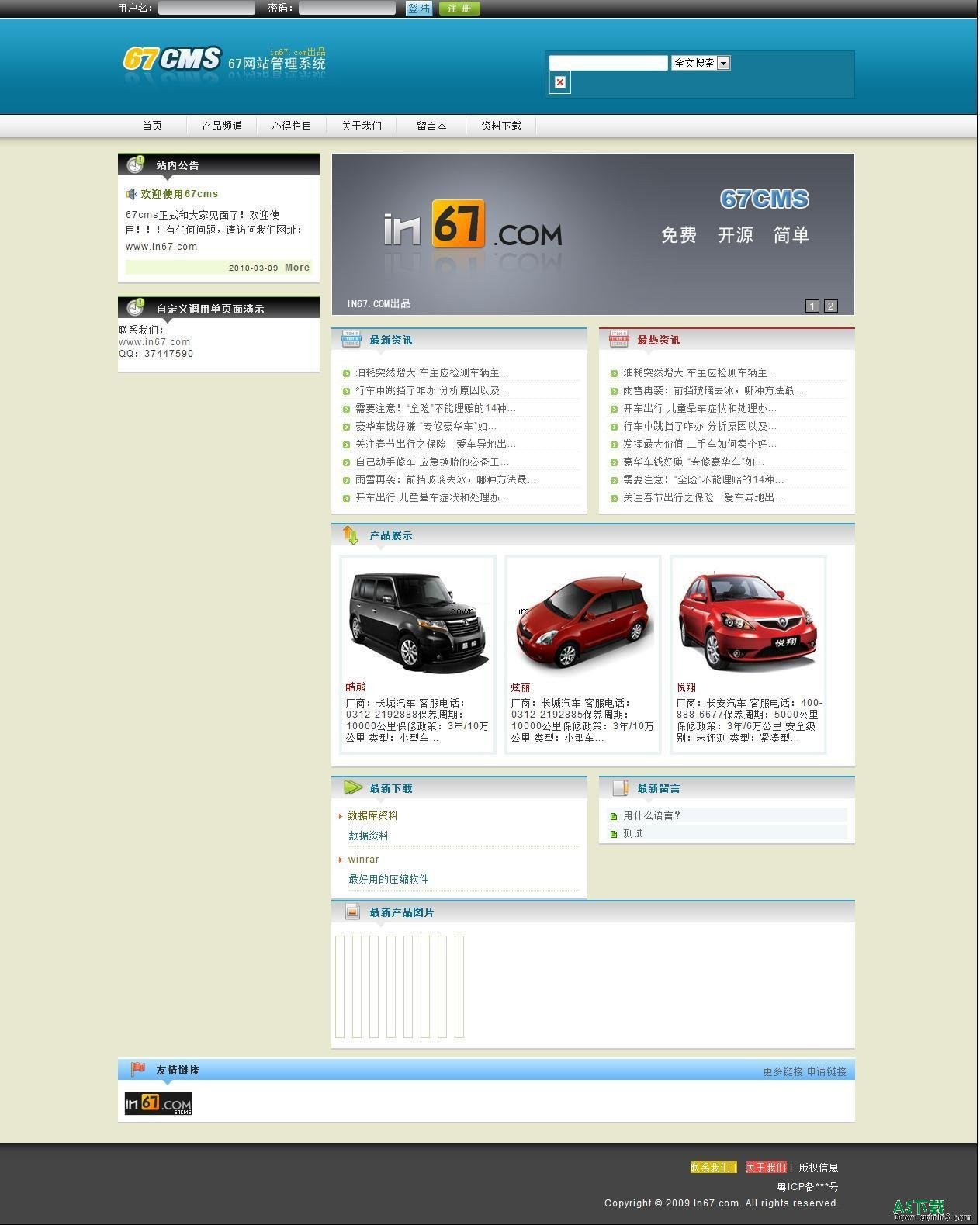The width and height of the screenshot is (980, 1225).
Task: Open 用什么语言？ message
Action: [652, 815]
